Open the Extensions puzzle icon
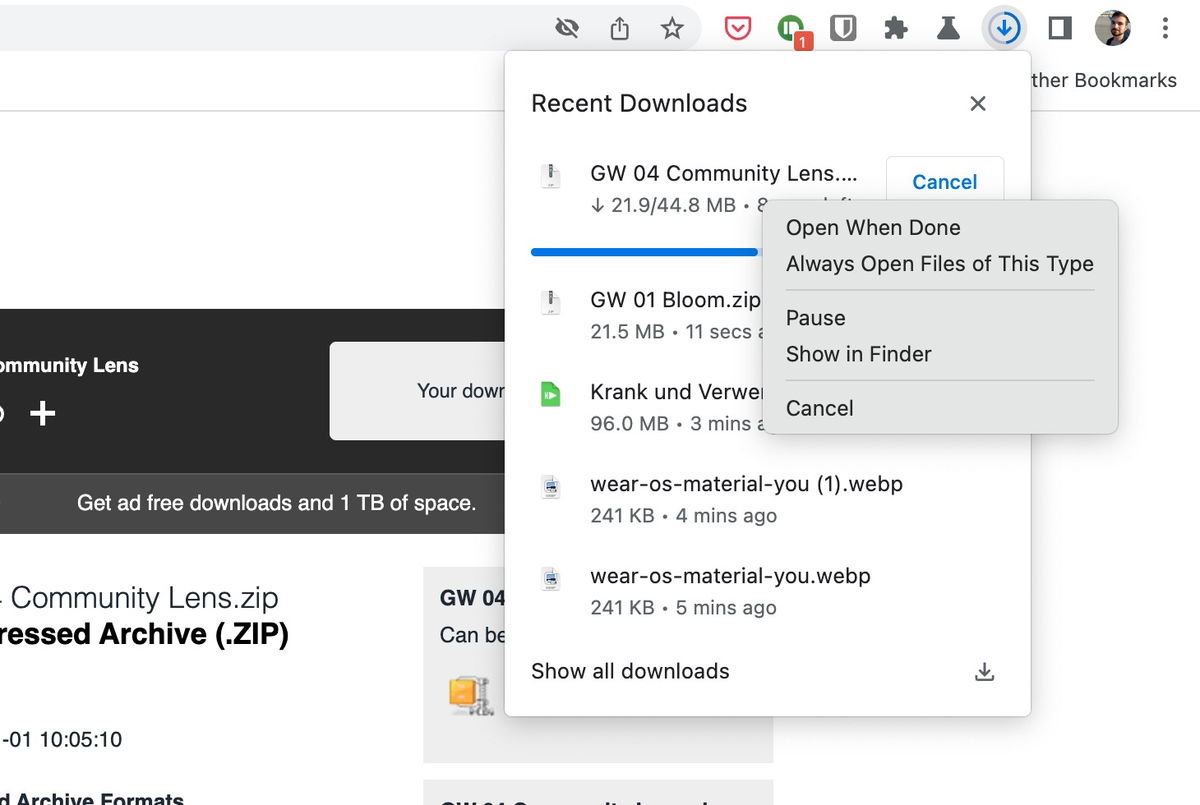Screen dimensions: 1200x805 click(895, 28)
